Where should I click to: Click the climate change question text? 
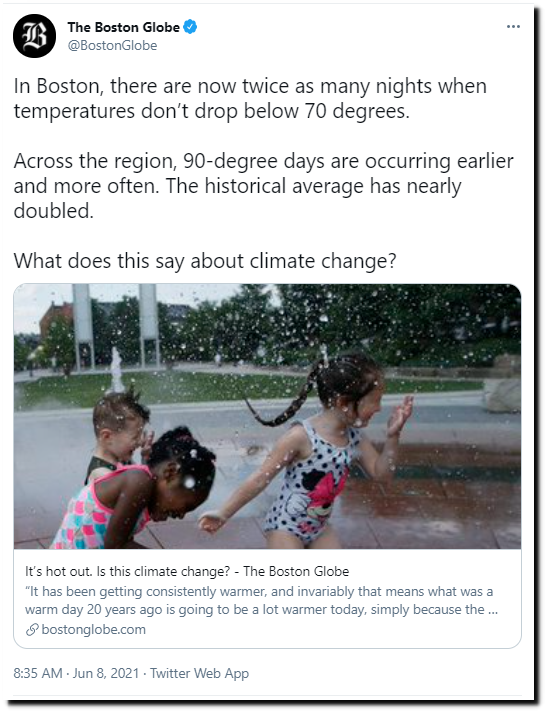point(205,261)
